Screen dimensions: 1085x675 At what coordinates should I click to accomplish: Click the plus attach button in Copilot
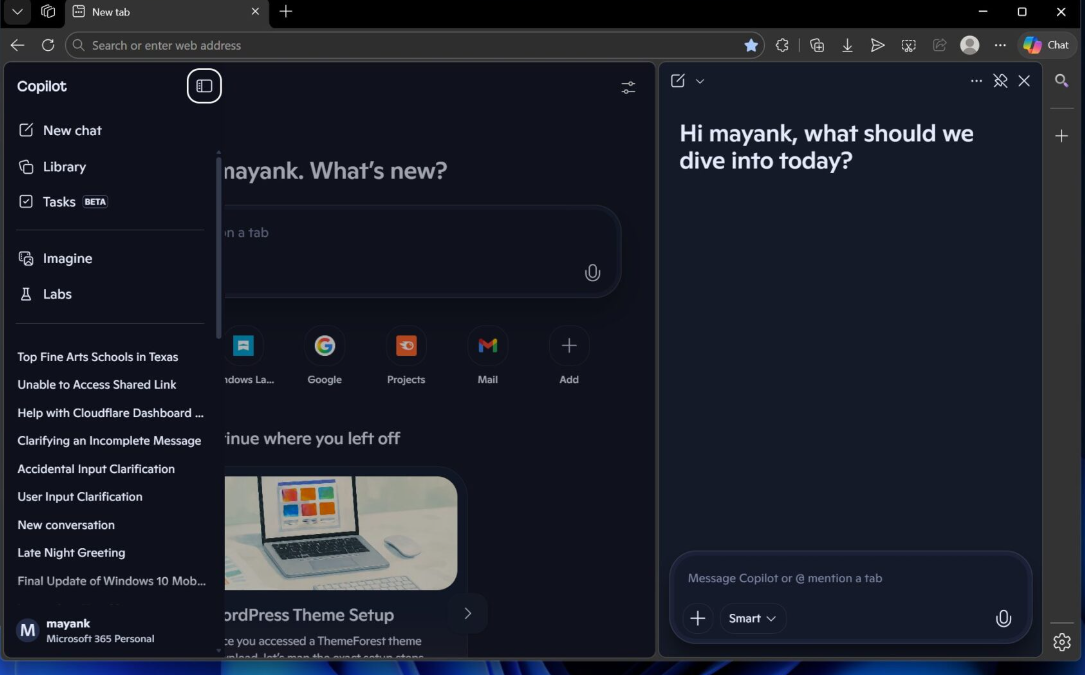[698, 618]
